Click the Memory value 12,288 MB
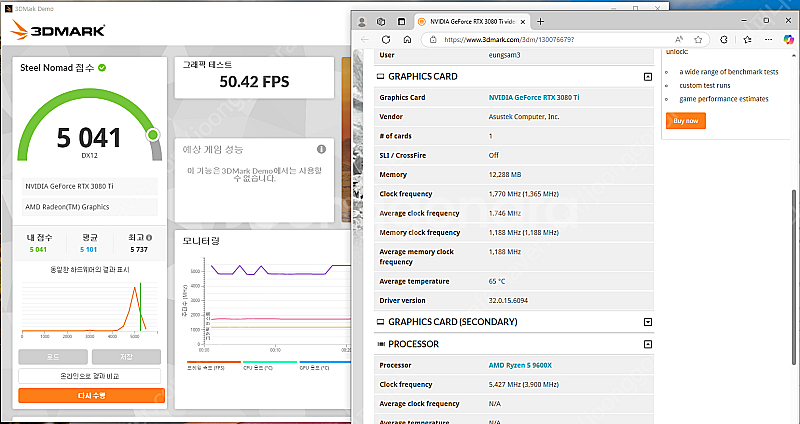Viewport: 800px width, 424px height. pos(505,174)
